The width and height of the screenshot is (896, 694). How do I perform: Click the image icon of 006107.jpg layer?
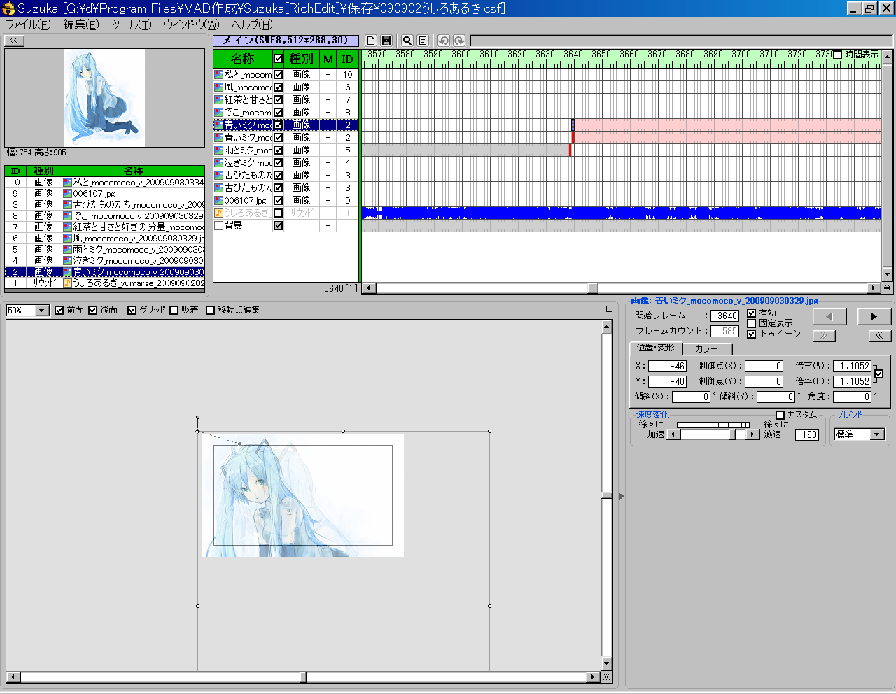click(218, 200)
